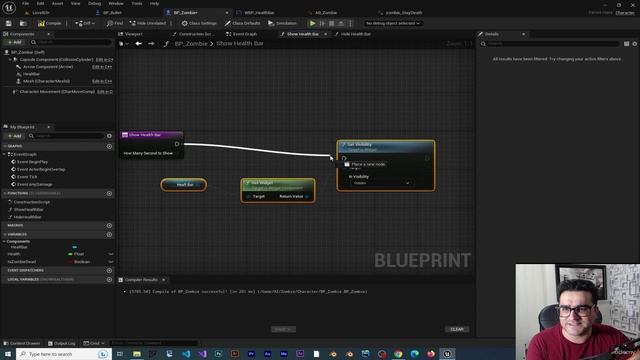
Task: Add local variable with plus icon
Action: pyautogui.click(x=109, y=280)
